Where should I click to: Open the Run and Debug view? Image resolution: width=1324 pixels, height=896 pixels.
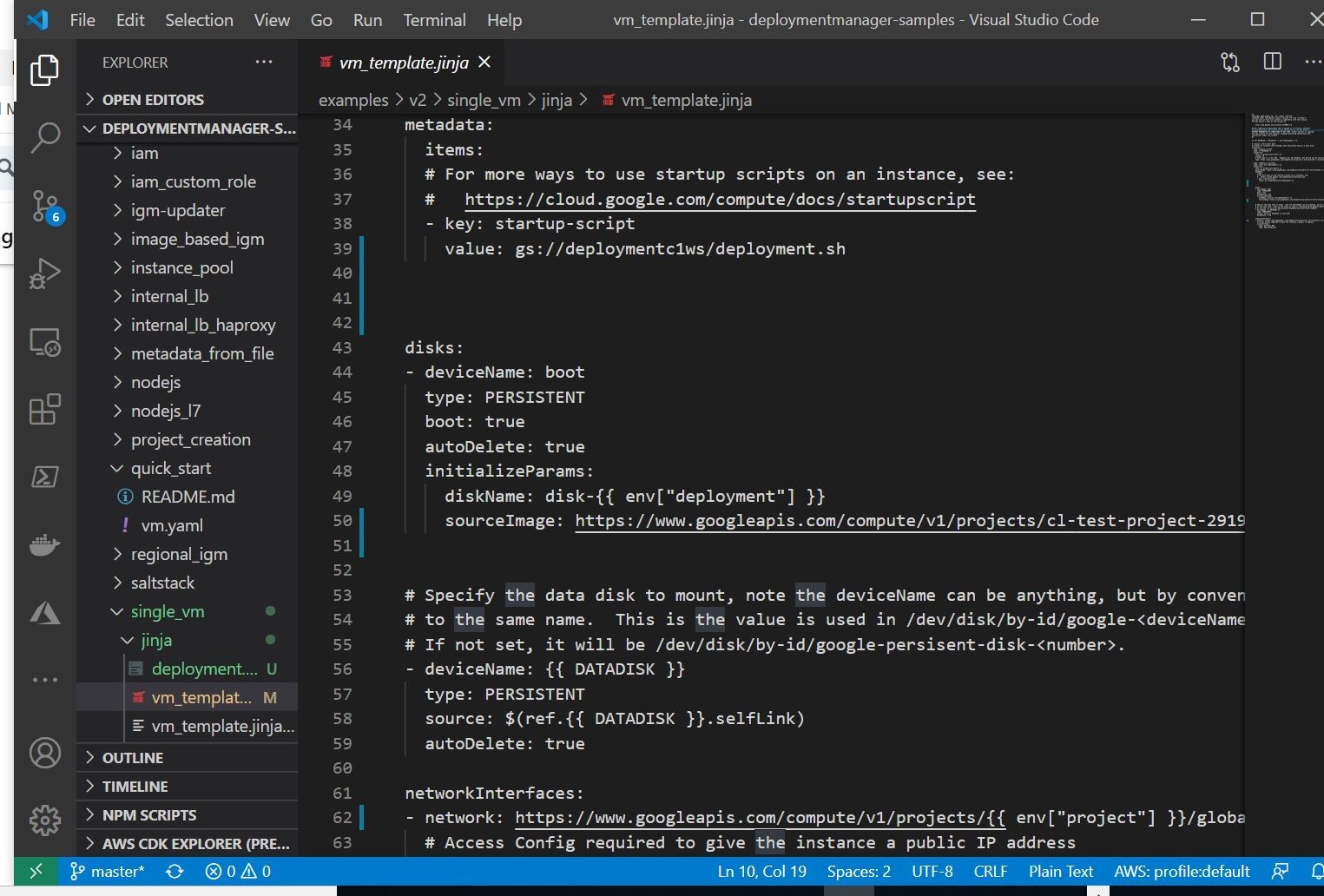tap(45, 273)
